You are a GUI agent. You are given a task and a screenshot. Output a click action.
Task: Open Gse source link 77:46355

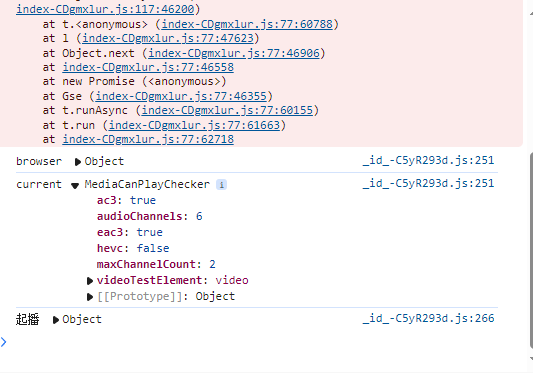pyautogui.click(x=181, y=96)
